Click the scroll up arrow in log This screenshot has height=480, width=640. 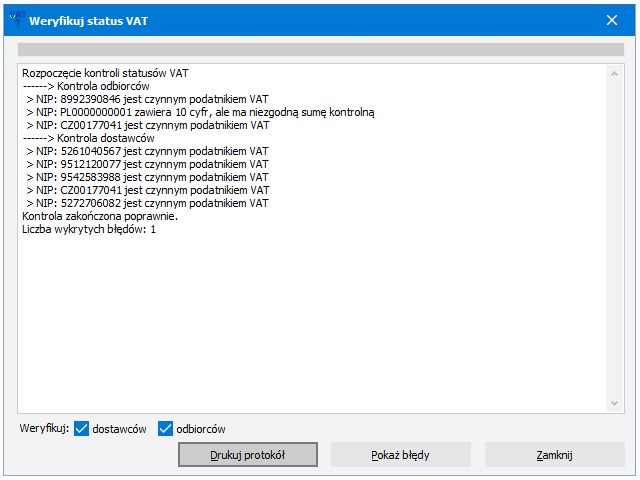coord(614,74)
